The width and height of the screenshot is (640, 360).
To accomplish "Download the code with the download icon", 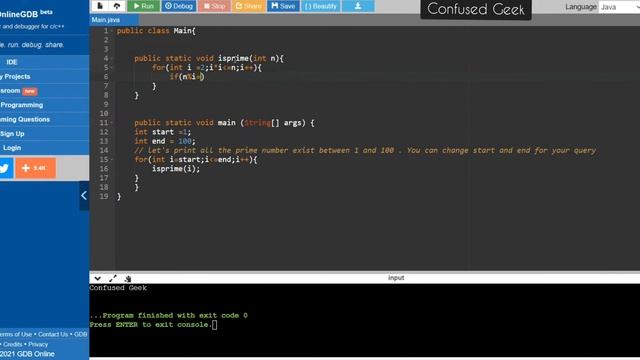I will tap(358, 6).
